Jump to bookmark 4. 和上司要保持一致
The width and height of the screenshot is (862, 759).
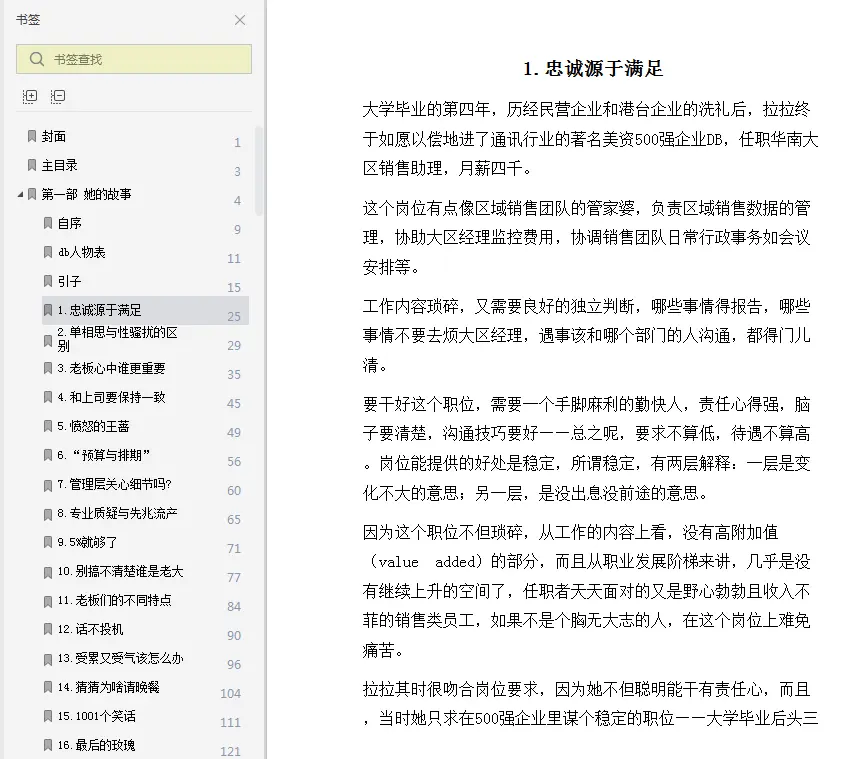[111, 397]
